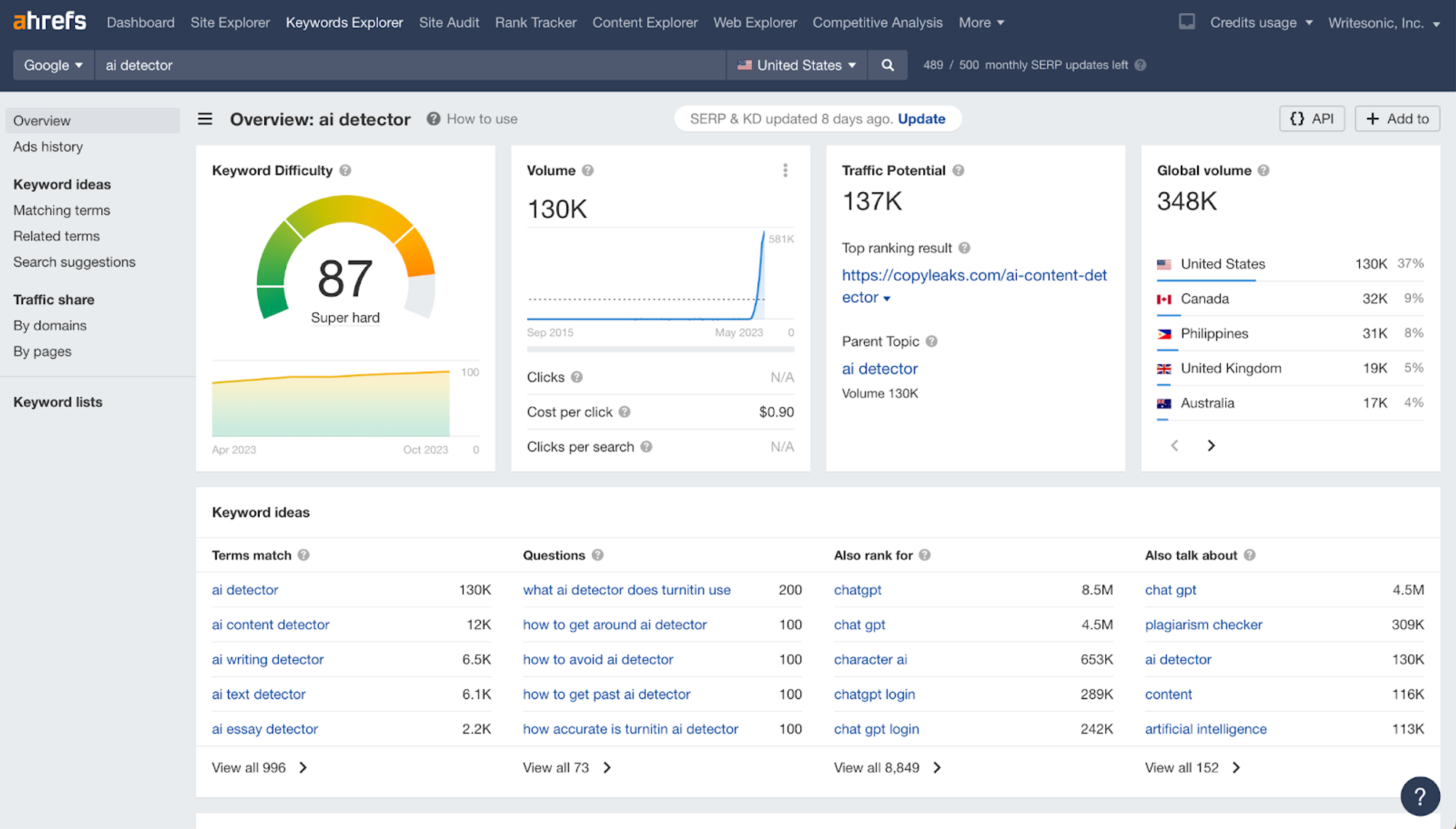Open the three-dot menu on the Volume card

[786, 170]
